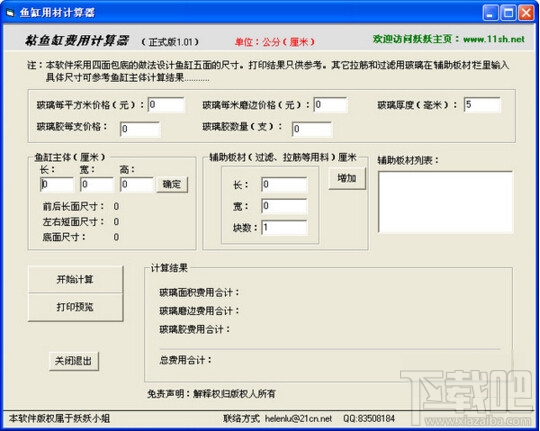Click the application icon in title bar

coord(10,13)
